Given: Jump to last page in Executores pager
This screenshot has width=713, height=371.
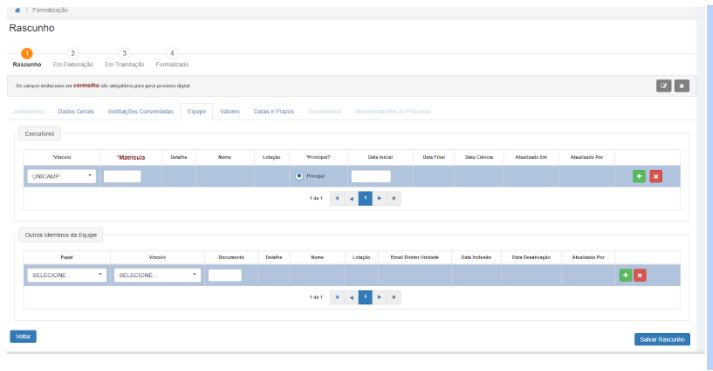Looking at the screenshot, I should (394, 198).
